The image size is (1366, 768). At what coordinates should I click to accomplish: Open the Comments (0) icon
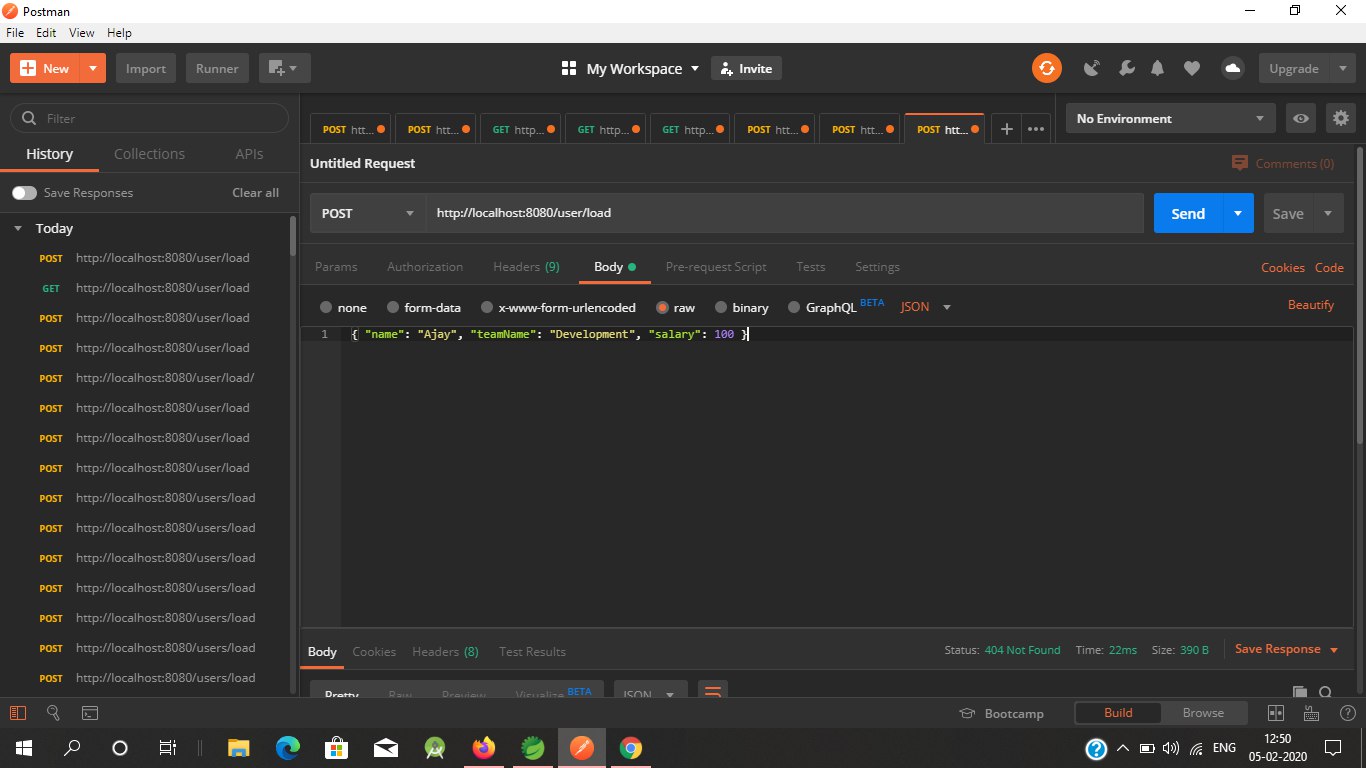(x=1240, y=163)
